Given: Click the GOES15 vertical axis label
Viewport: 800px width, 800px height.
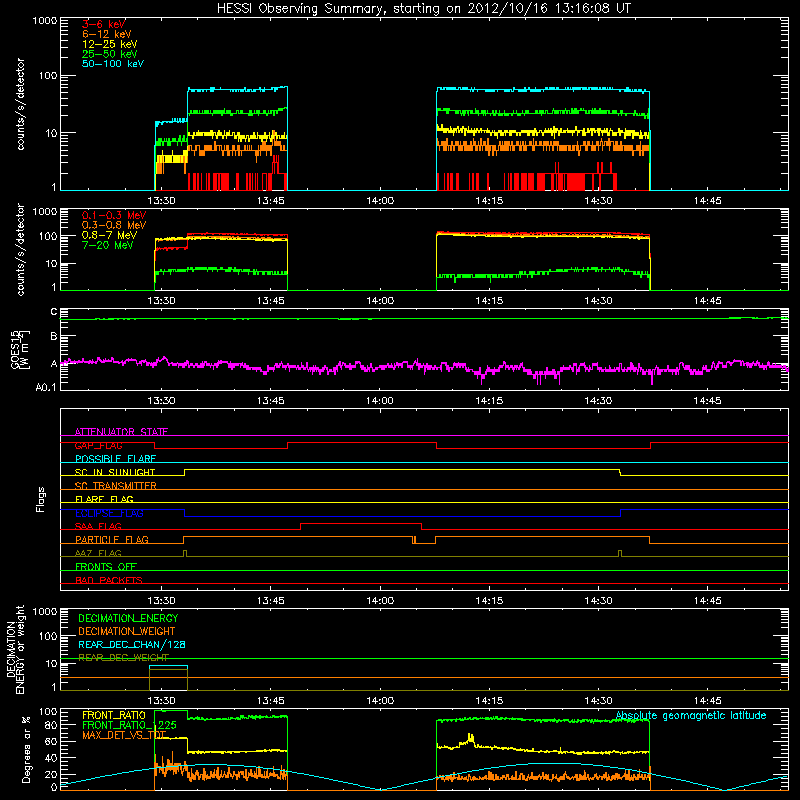Looking at the screenshot, I should (20, 350).
